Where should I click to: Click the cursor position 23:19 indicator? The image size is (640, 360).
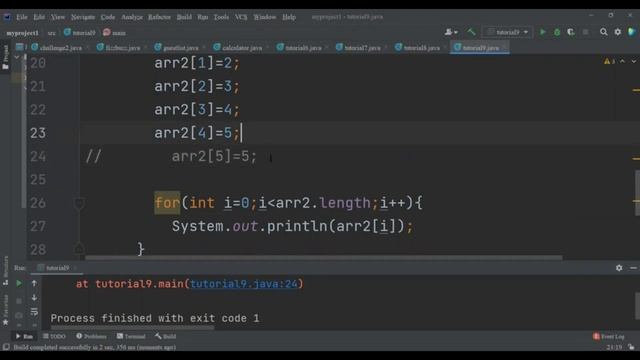[x=614, y=347]
